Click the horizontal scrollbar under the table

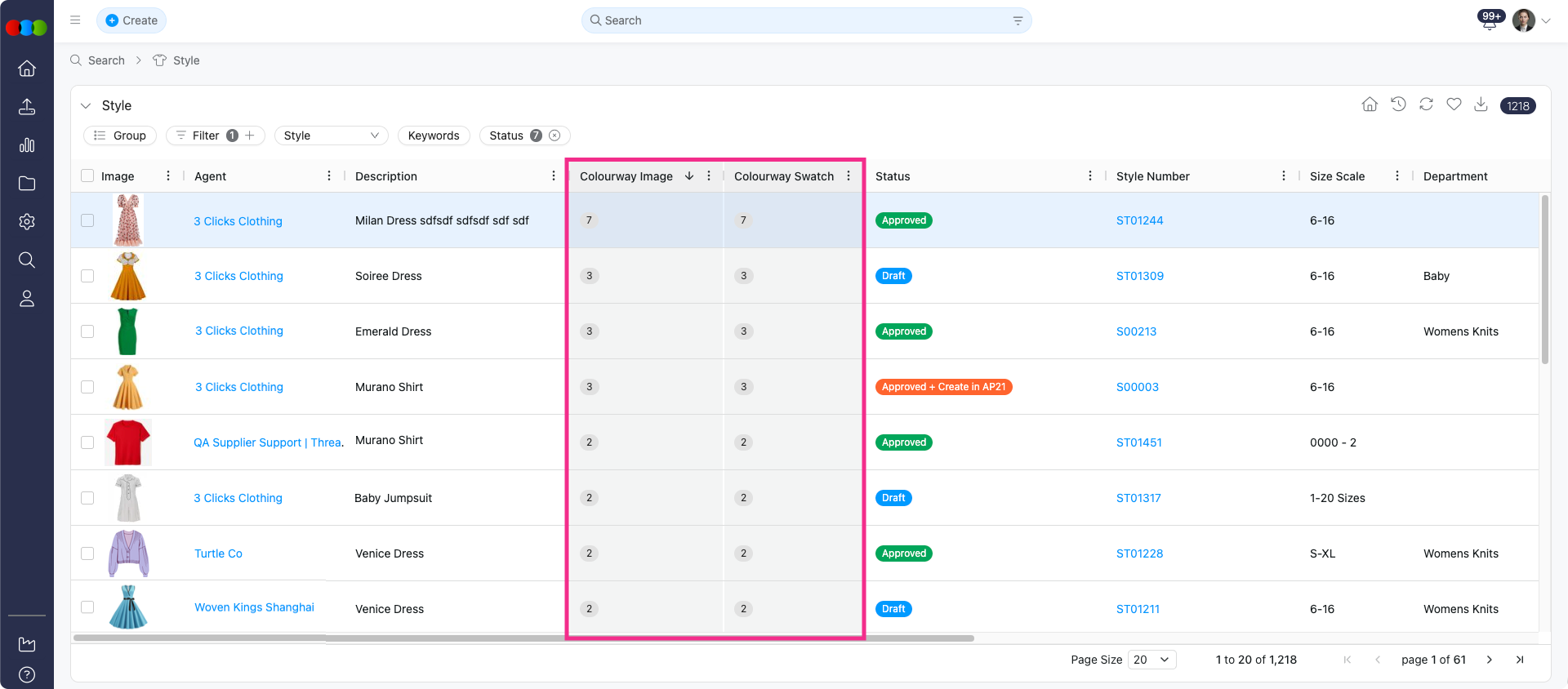point(523,638)
